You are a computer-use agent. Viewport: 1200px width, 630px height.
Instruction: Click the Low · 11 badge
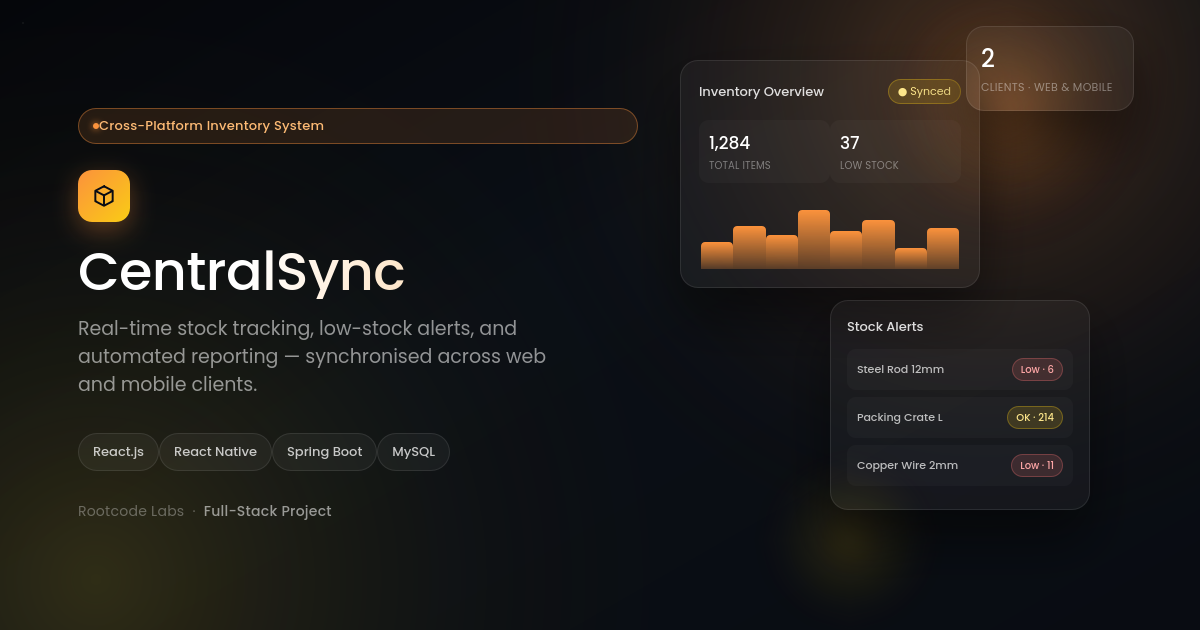click(x=1037, y=466)
